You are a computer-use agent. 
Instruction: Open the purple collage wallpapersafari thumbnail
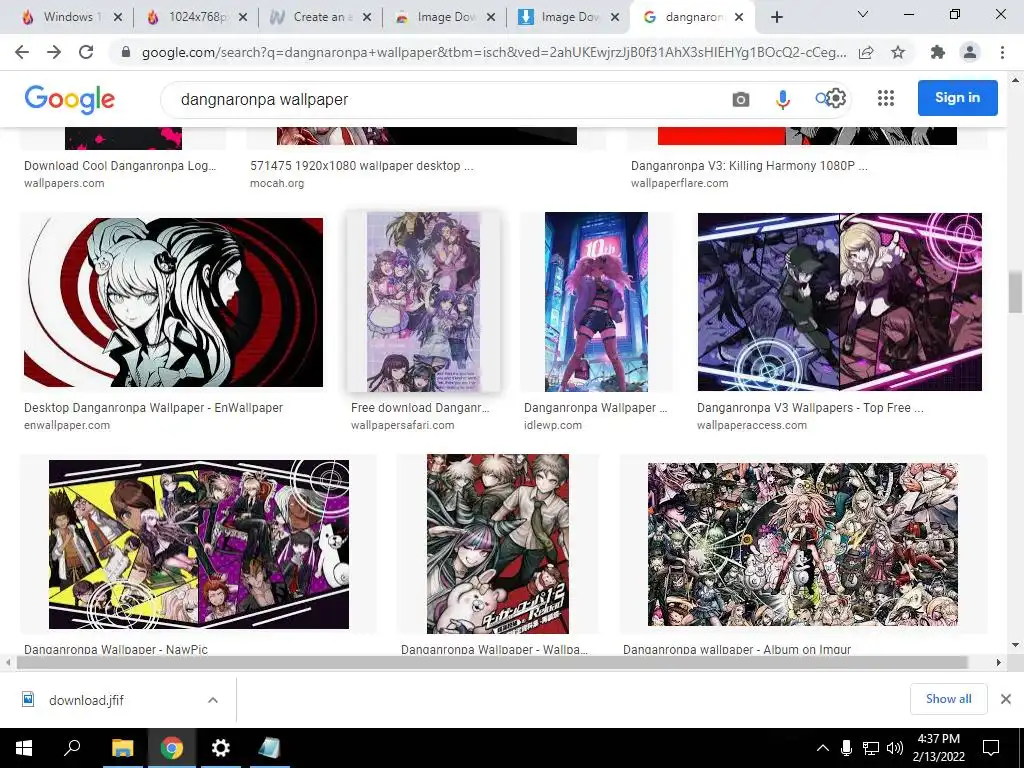pyautogui.click(x=423, y=301)
